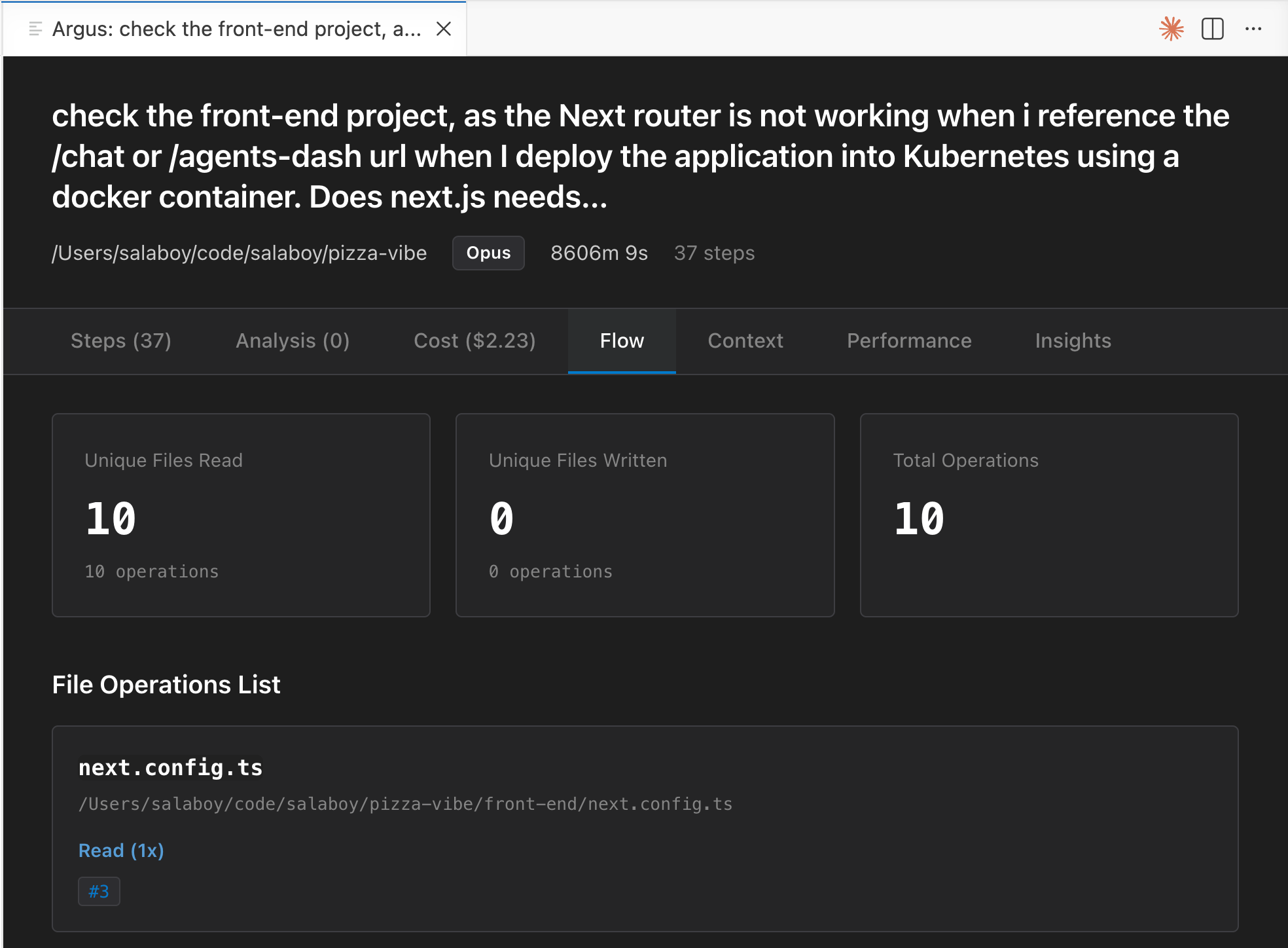Click the Opus model badge

488,253
